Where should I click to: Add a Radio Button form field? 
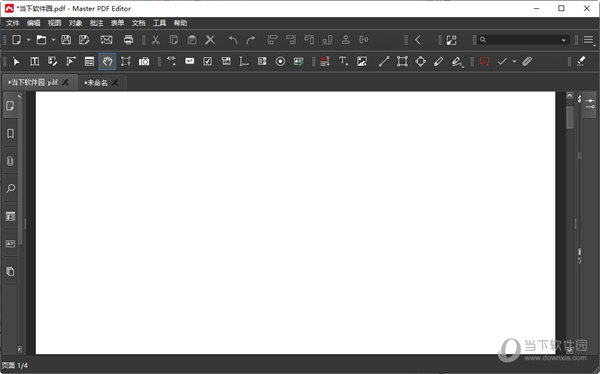[280, 61]
